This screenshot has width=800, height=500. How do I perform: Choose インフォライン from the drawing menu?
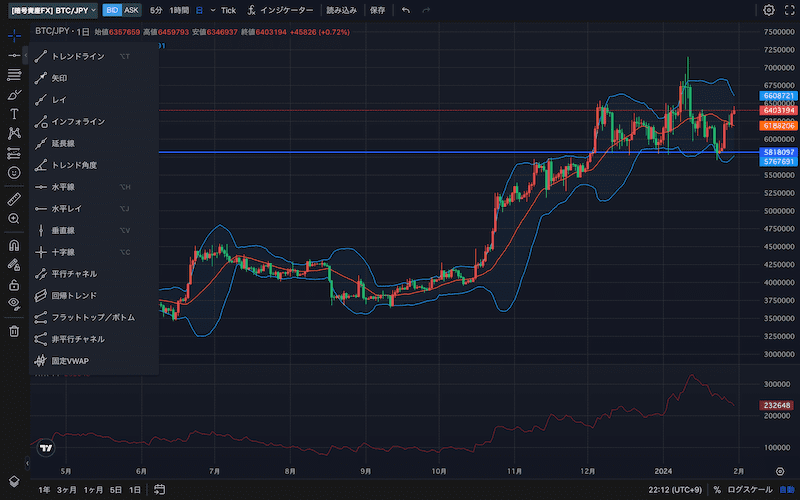94,121
